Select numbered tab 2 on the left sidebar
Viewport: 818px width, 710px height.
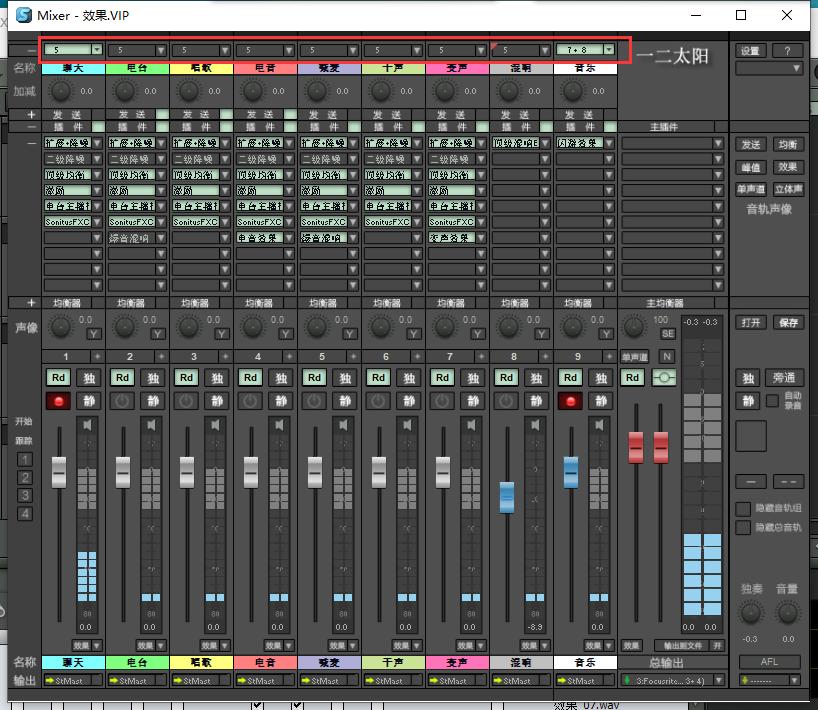pos(25,478)
